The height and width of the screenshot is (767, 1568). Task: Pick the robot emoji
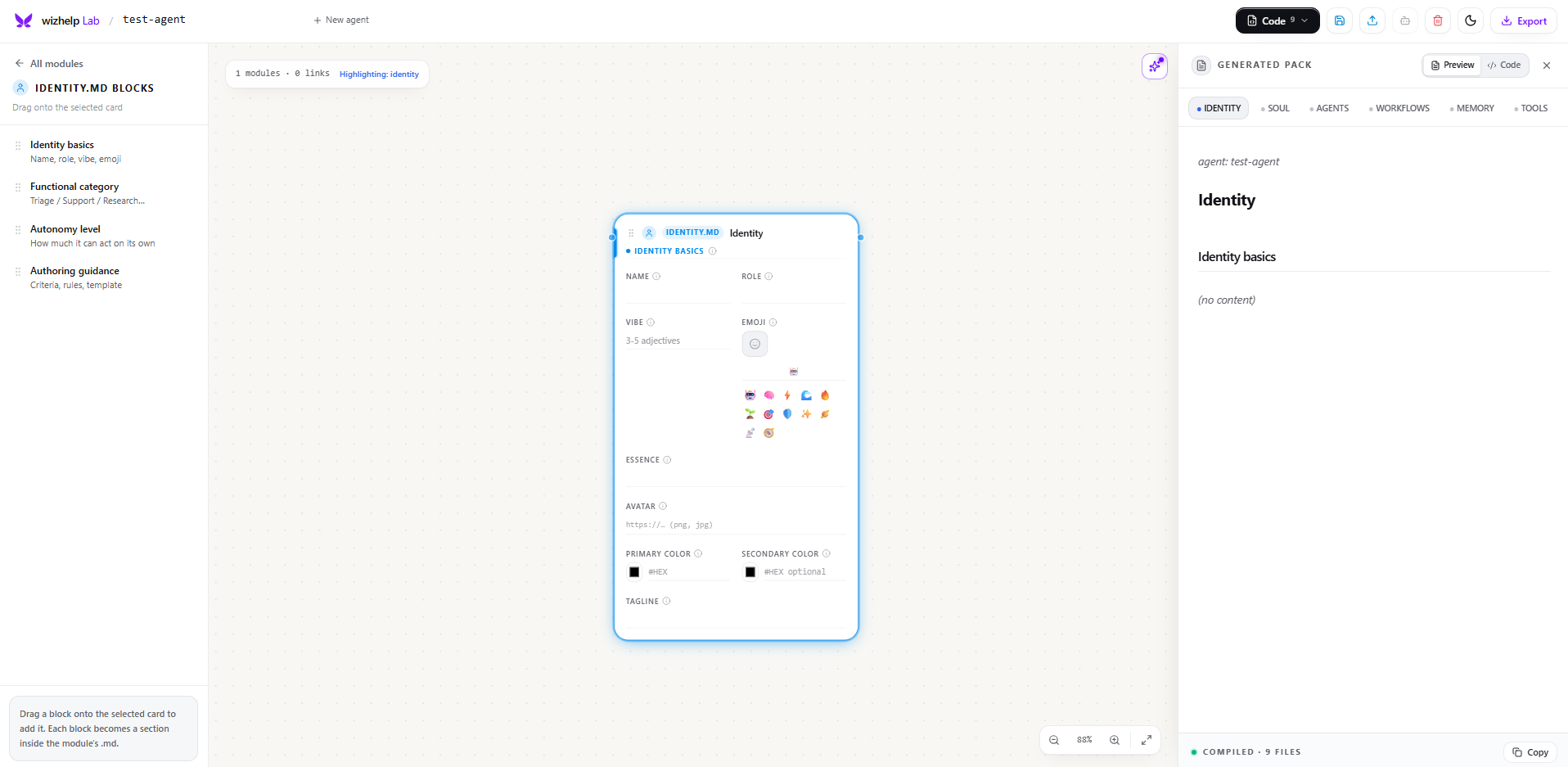pos(750,395)
